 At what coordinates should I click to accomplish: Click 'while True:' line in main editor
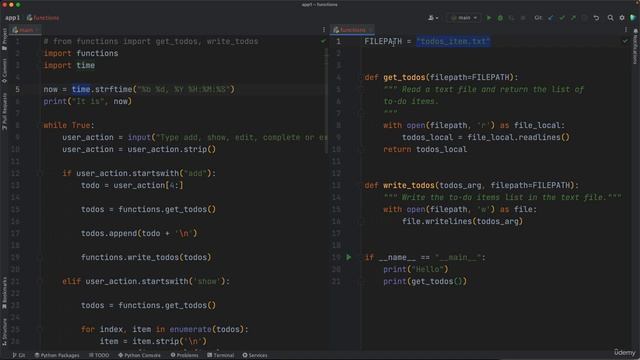[x=69, y=125]
